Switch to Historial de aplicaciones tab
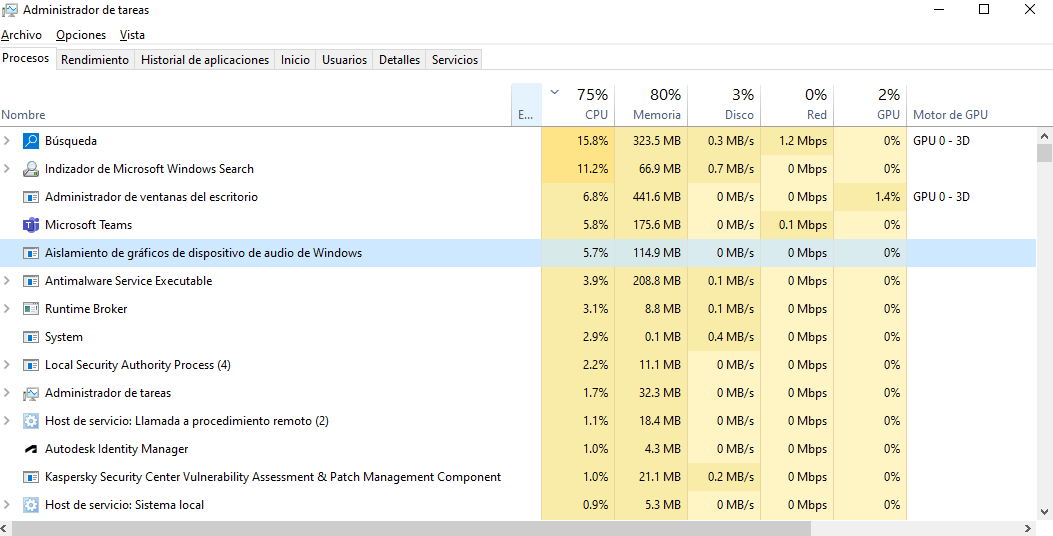Image resolution: width=1053 pixels, height=536 pixels. click(x=205, y=60)
